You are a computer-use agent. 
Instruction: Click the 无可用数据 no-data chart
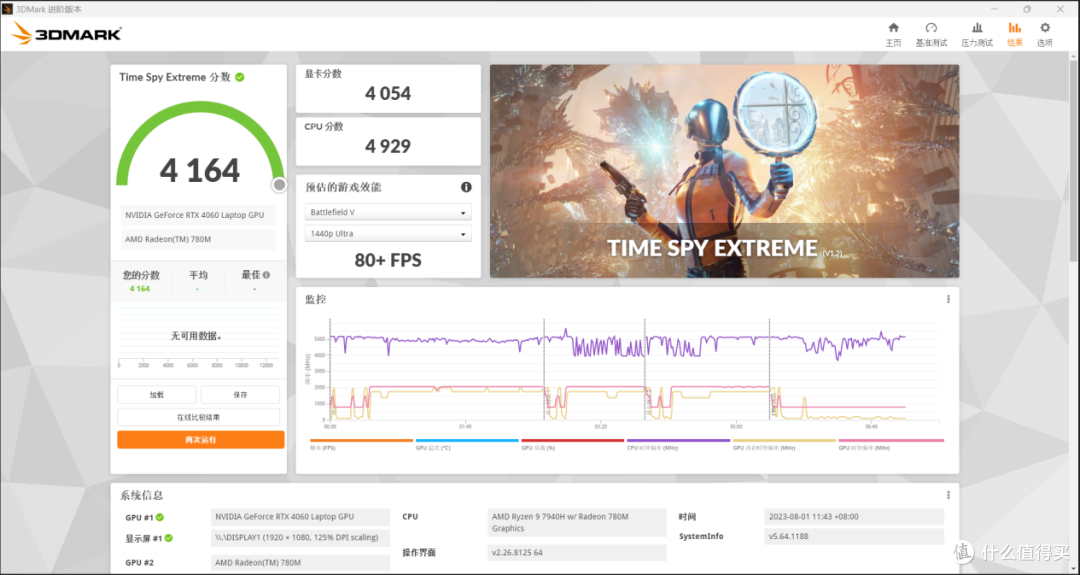[x=198, y=337]
